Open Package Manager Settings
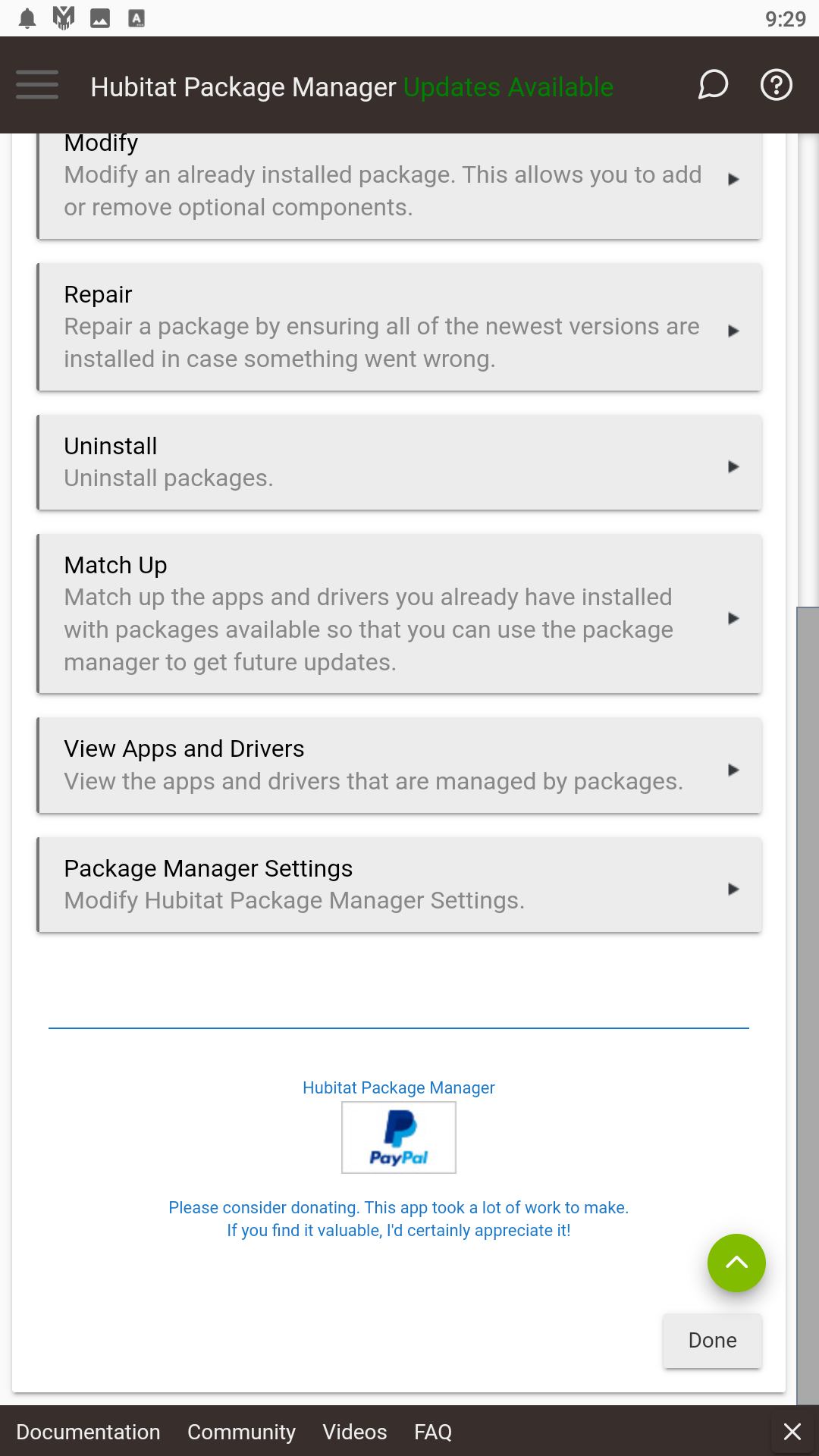This screenshot has width=819, height=1456. 400,885
